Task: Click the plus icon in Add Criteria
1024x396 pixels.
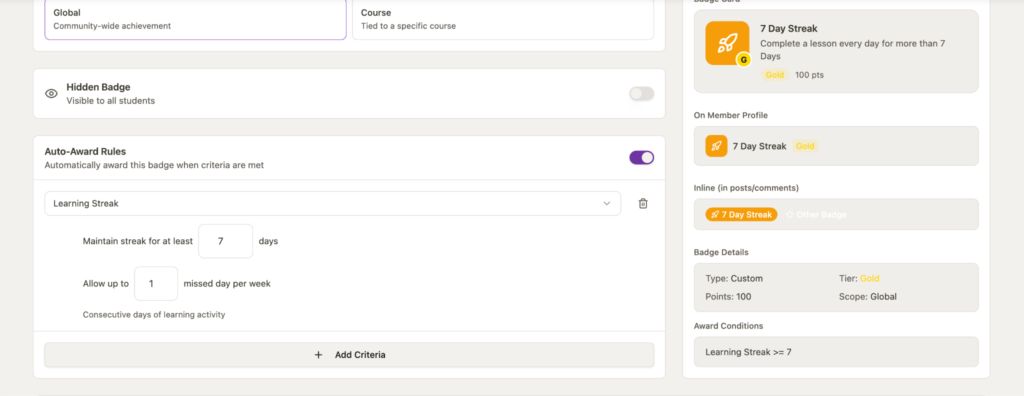Action: coord(319,355)
